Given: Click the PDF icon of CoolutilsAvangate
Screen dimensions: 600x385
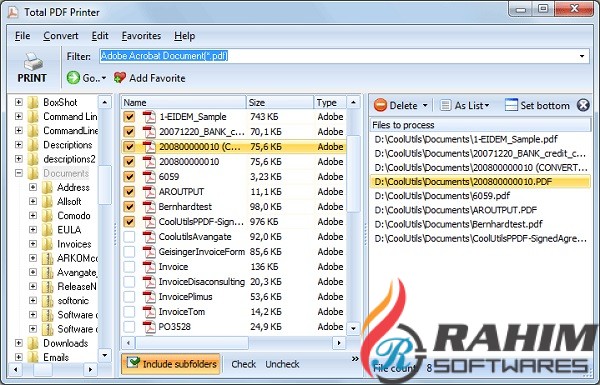Looking at the screenshot, I should [x=149, y=237].
